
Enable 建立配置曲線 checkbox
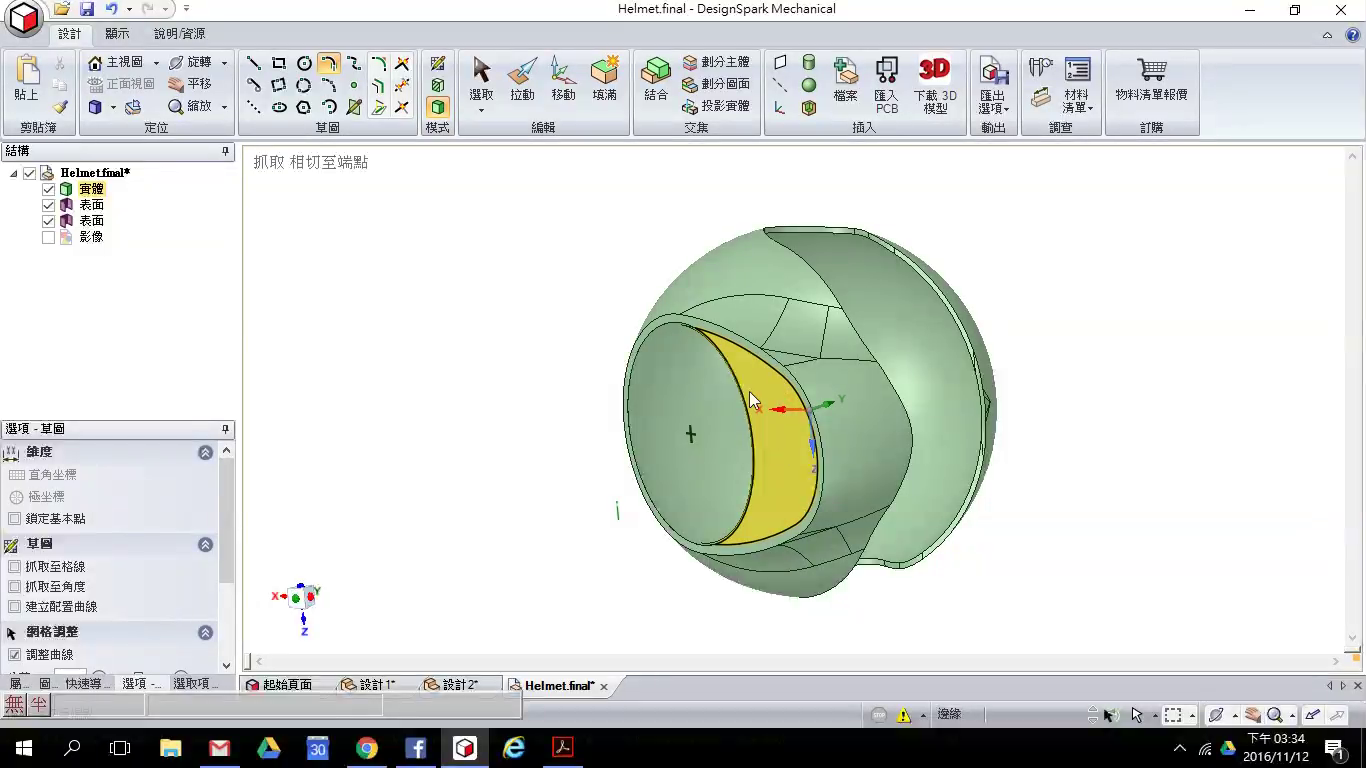[x=14, y=607]
